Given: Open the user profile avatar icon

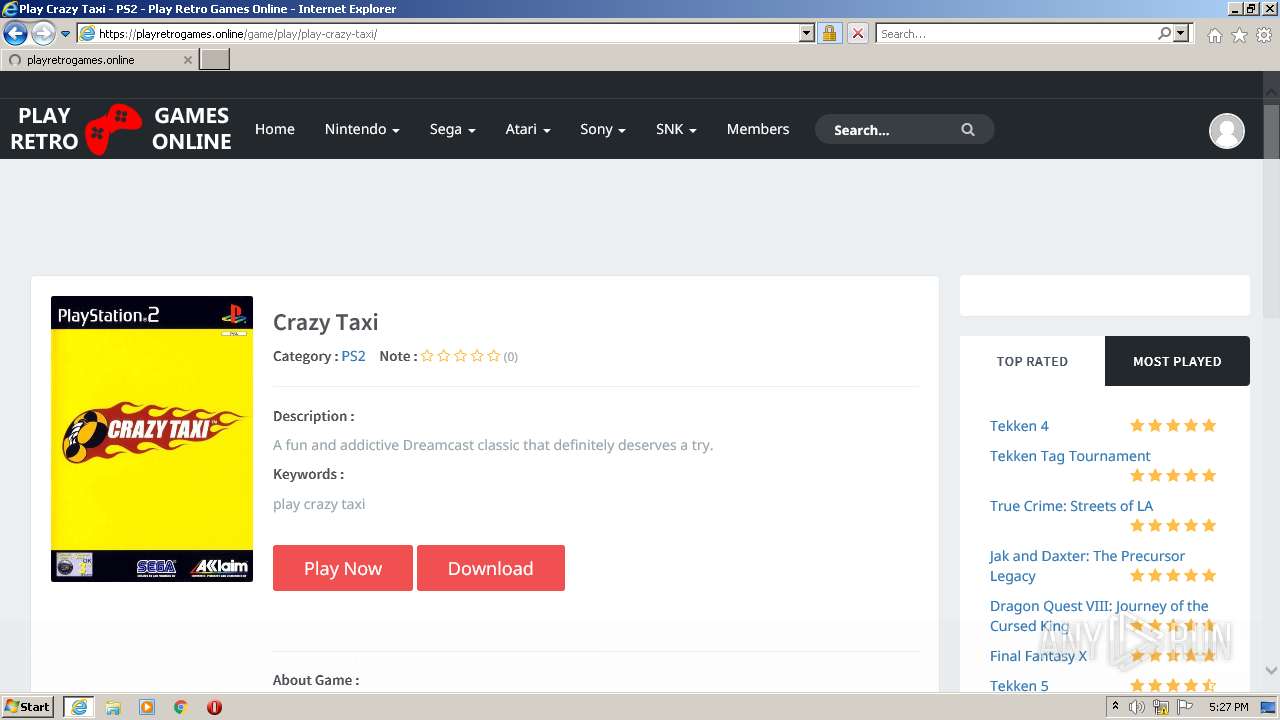Looking at the screenshot, I should (x=1227, y=130).
